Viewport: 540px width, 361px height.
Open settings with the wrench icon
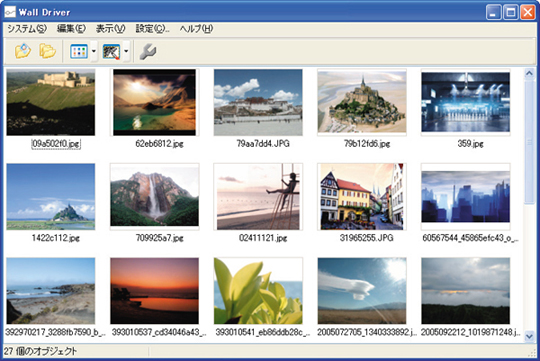point(148,51)
